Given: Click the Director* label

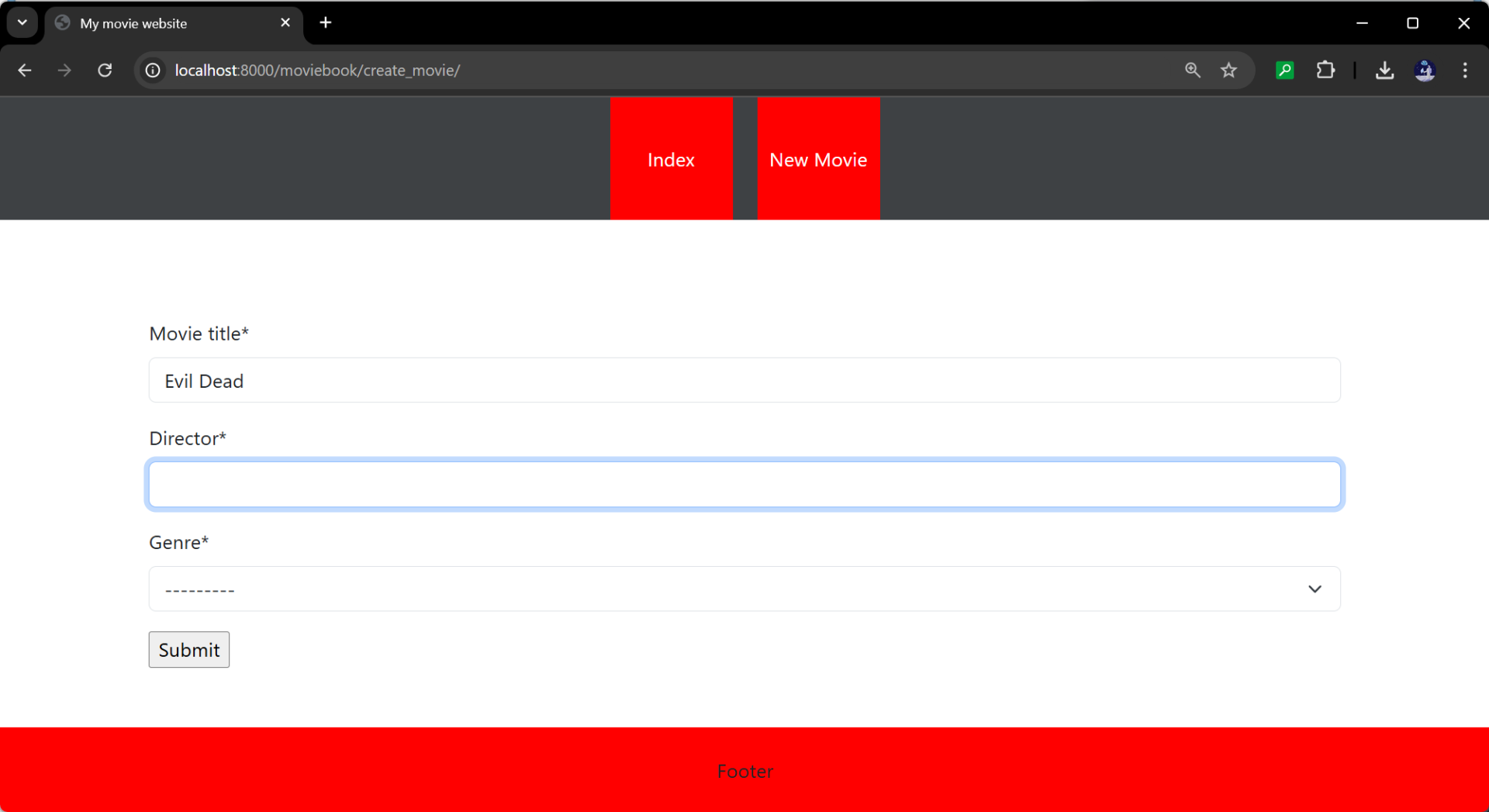Looking at the screenshot, I should coord(188,438).
